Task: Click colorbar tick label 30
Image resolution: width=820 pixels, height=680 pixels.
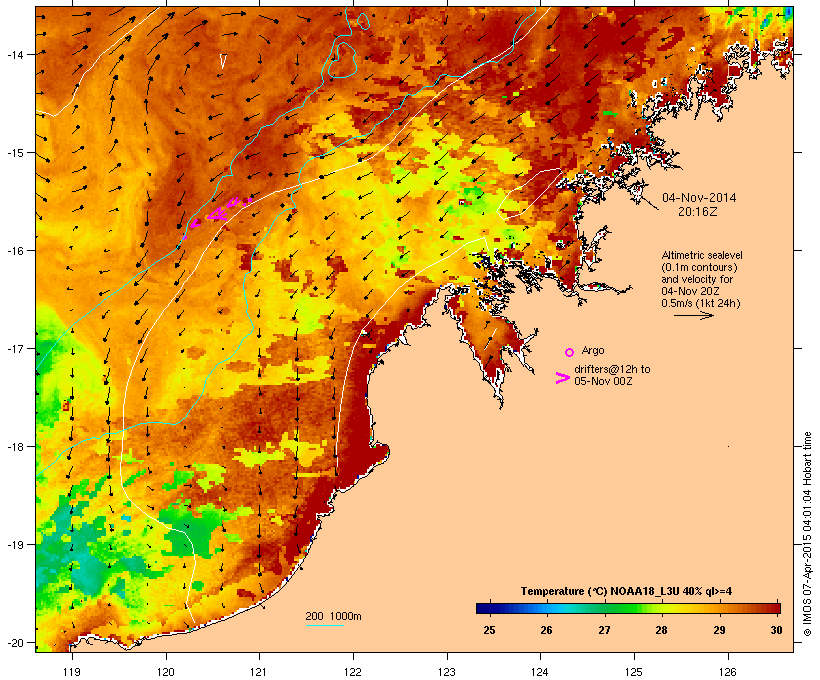Action: [776, 630]
